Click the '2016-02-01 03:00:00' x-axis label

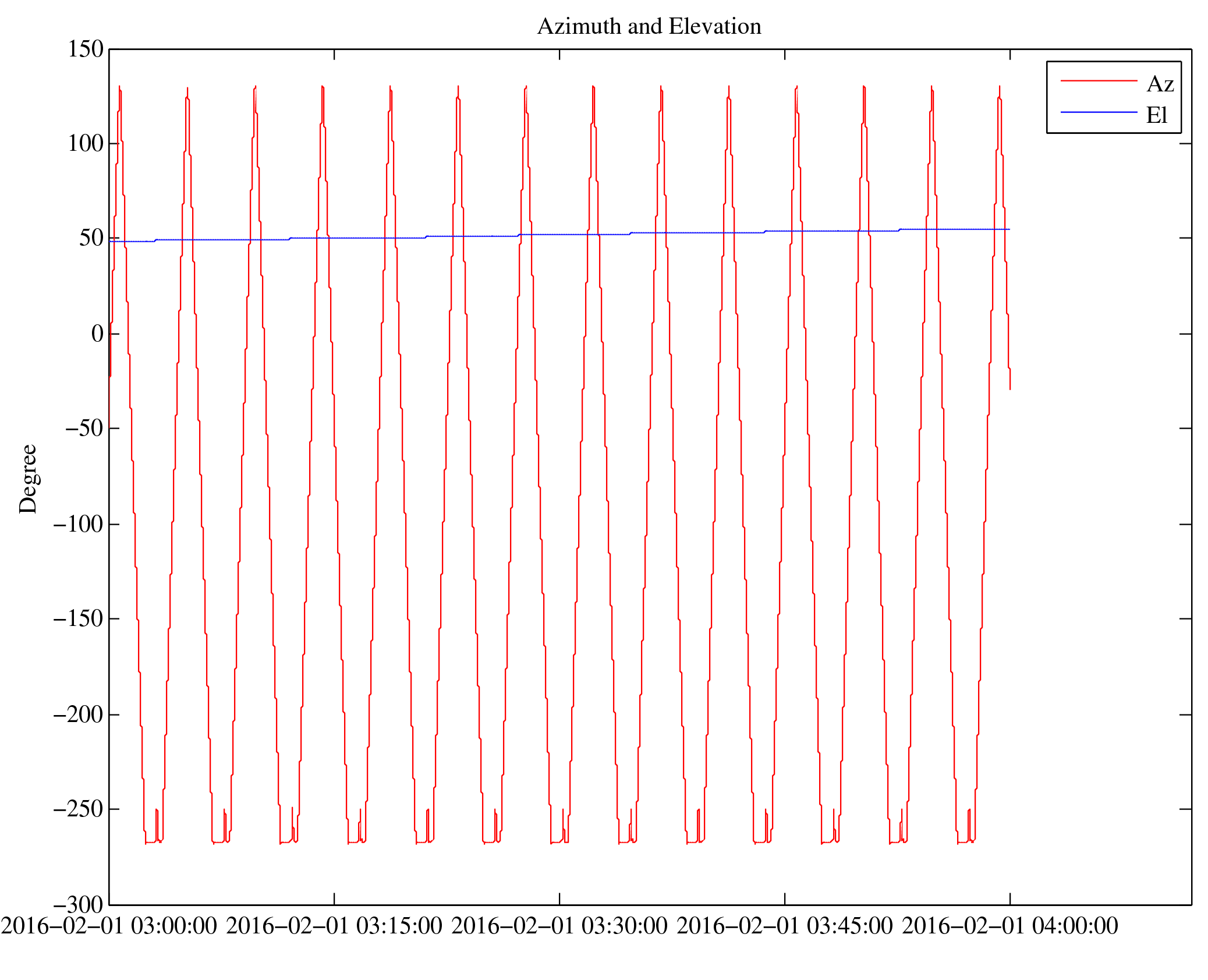(109, 926)
